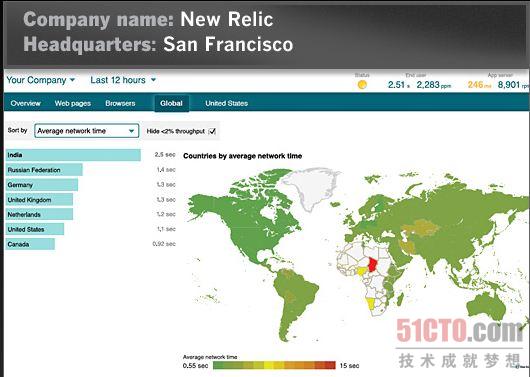Open the Average network time sort dropdown
The height and width of the screenshot is (377, 530).
coord(87,131)
